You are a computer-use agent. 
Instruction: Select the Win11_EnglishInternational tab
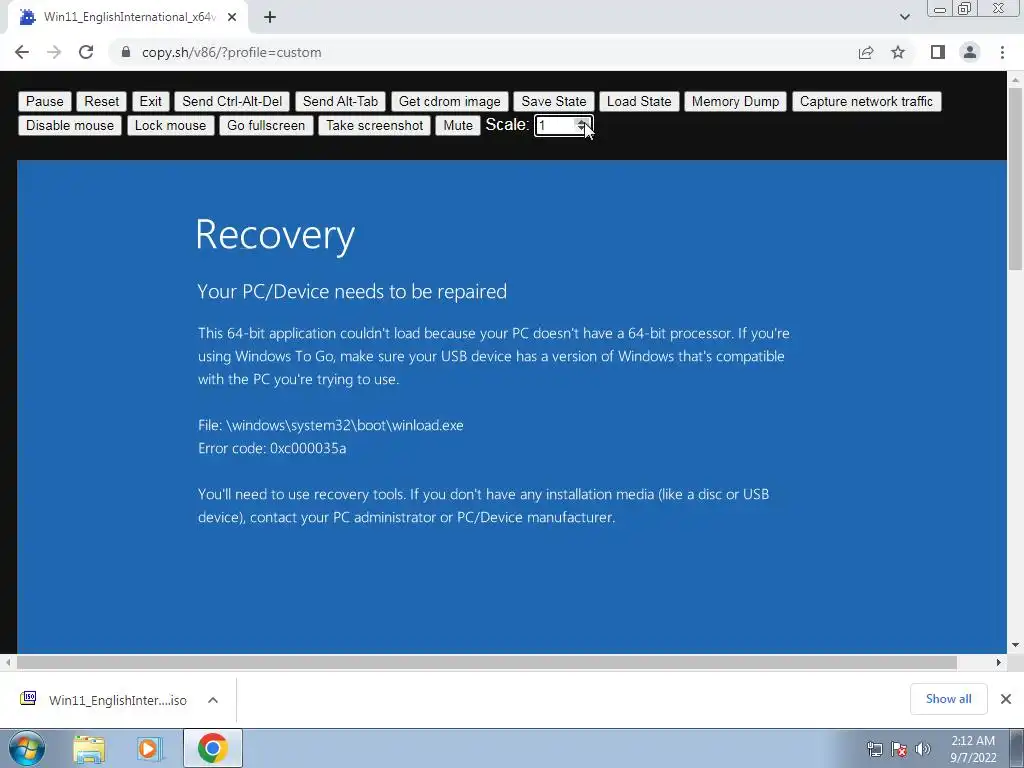point(128,17)
